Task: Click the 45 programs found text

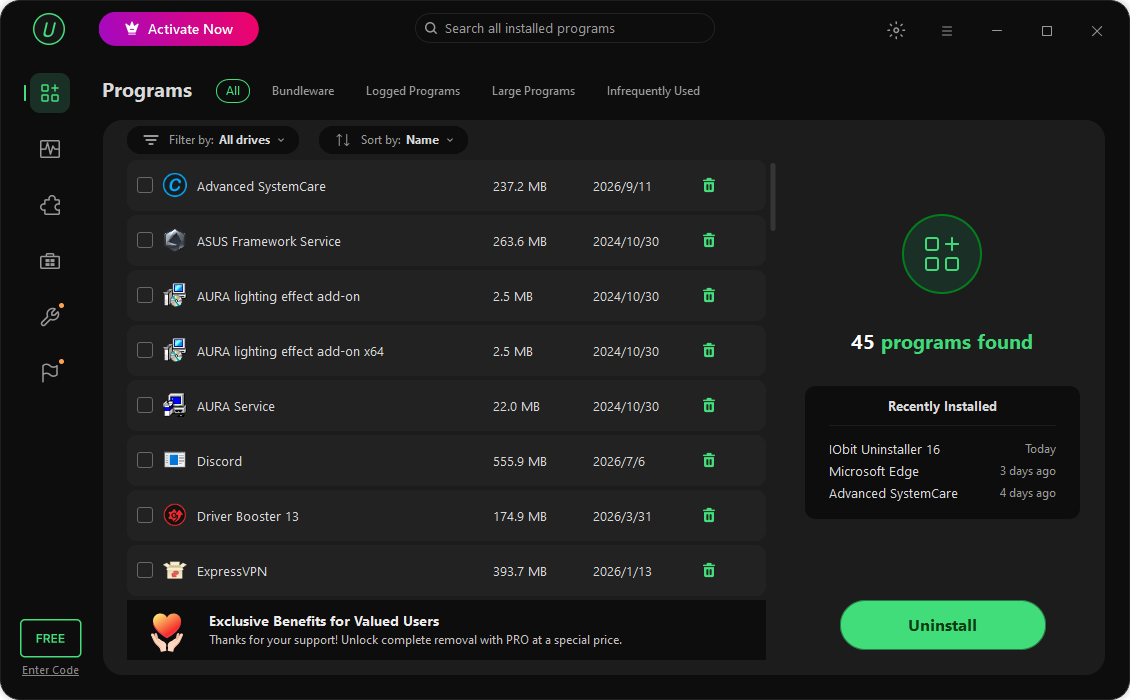Action: [941, 342]
